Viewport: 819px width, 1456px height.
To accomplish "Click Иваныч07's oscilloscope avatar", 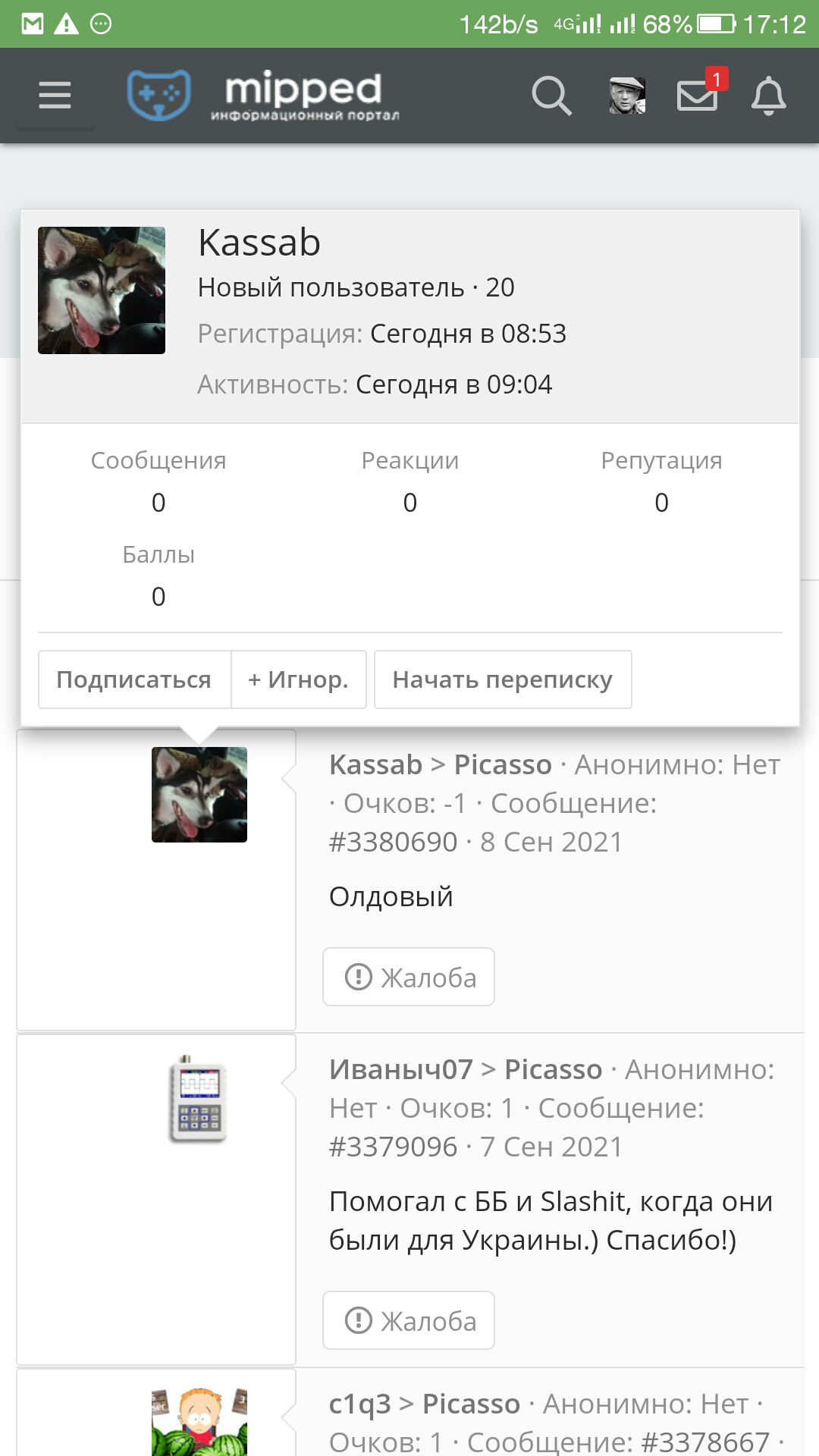I will click(x=198, y=1098).
